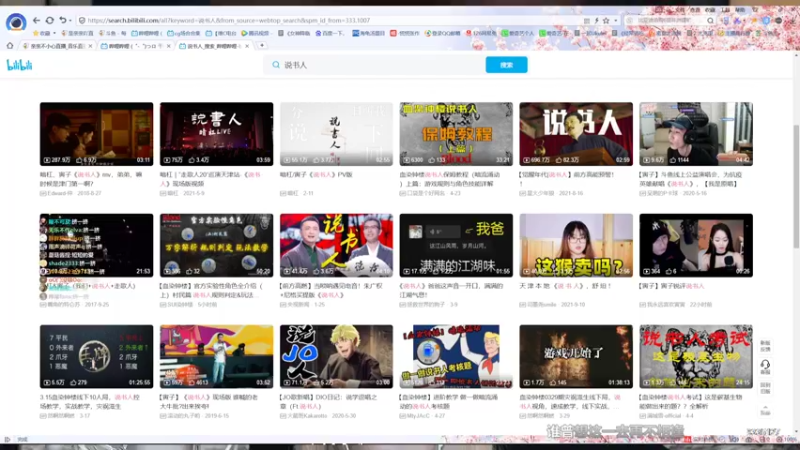Open the dropdown next to the undo arrow
This screenshot has width=800, height=450.
coord(70,21)
